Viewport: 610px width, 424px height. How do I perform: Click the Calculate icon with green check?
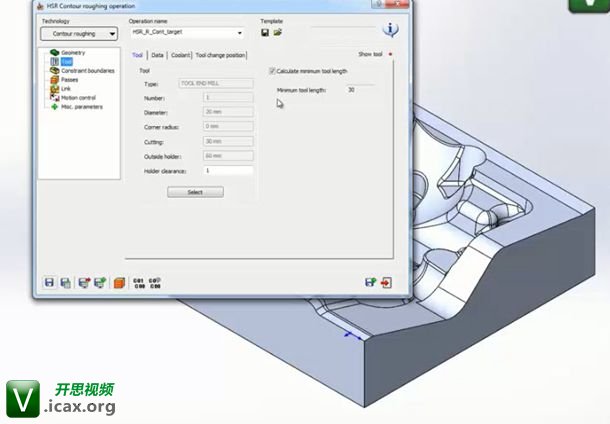(x=100, y=283)
